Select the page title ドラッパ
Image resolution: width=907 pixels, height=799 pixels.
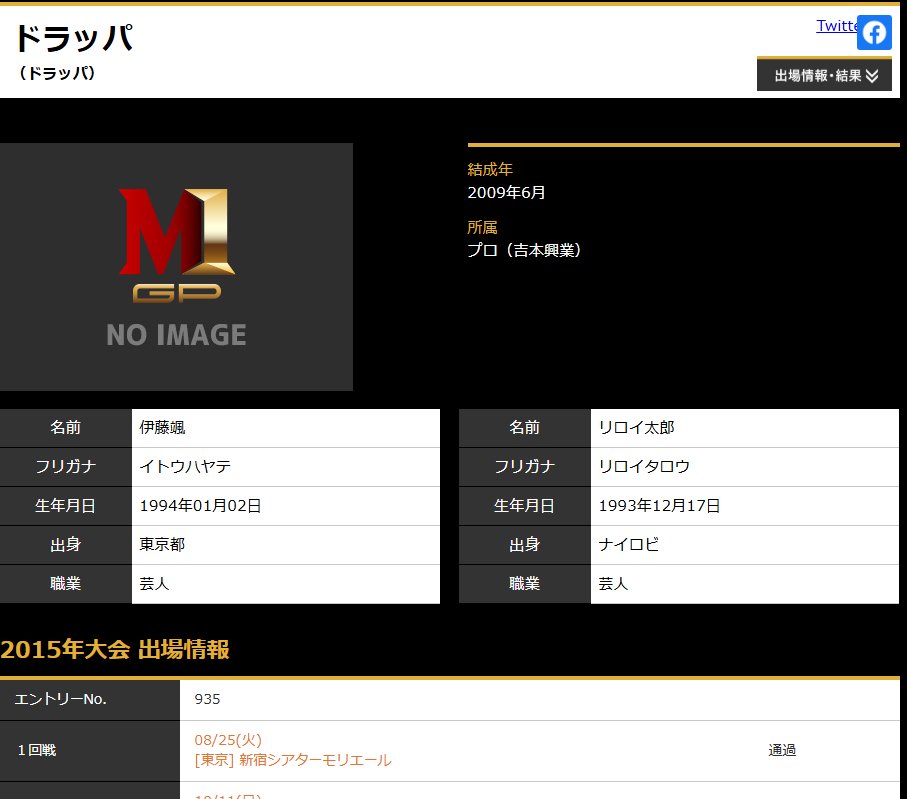[x=75, y=38]
